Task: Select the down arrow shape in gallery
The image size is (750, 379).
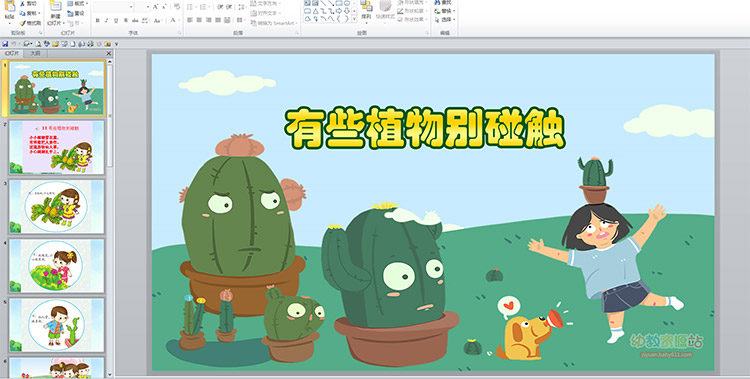Action: pos(347,11)
